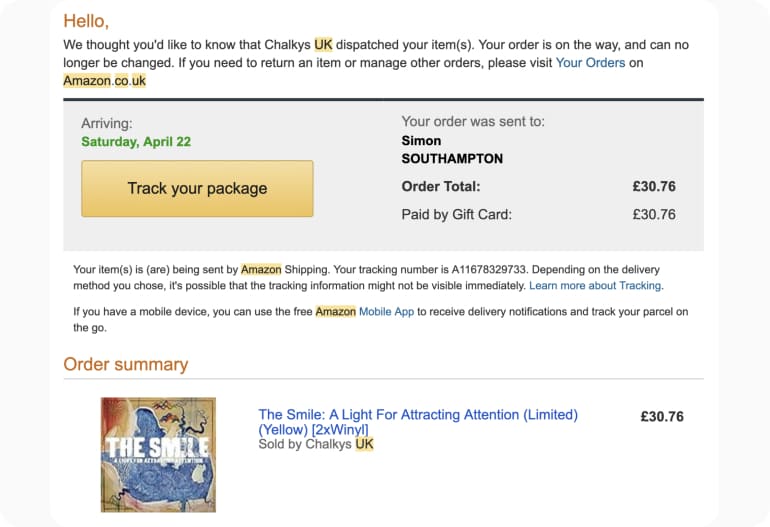Click the Order Total amount £30.76
The image size is (770, 527).
pos(654,186)
